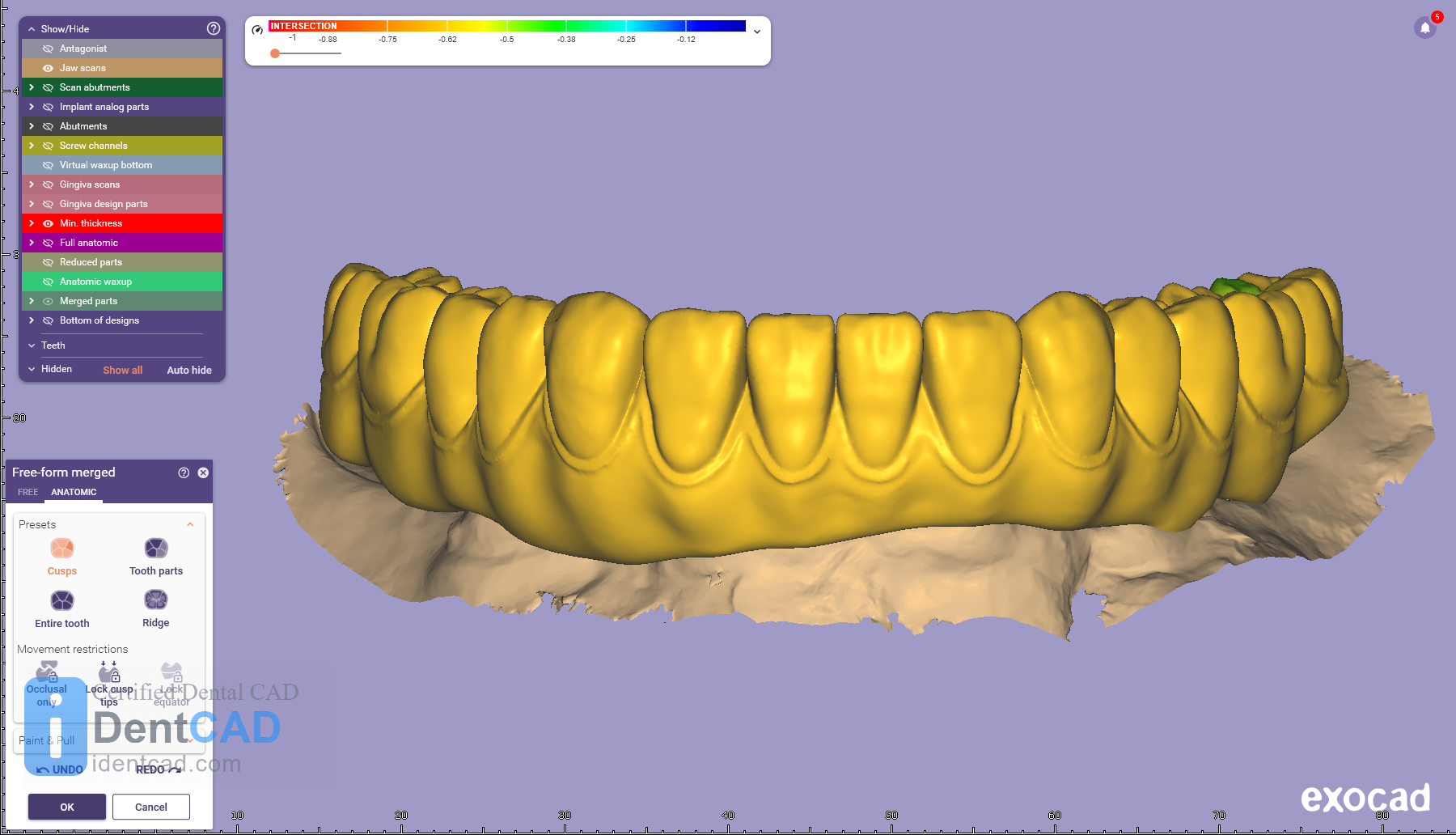Show the Antagonist layer
This screenshot has height=835, width=1456.
point(48,49)
